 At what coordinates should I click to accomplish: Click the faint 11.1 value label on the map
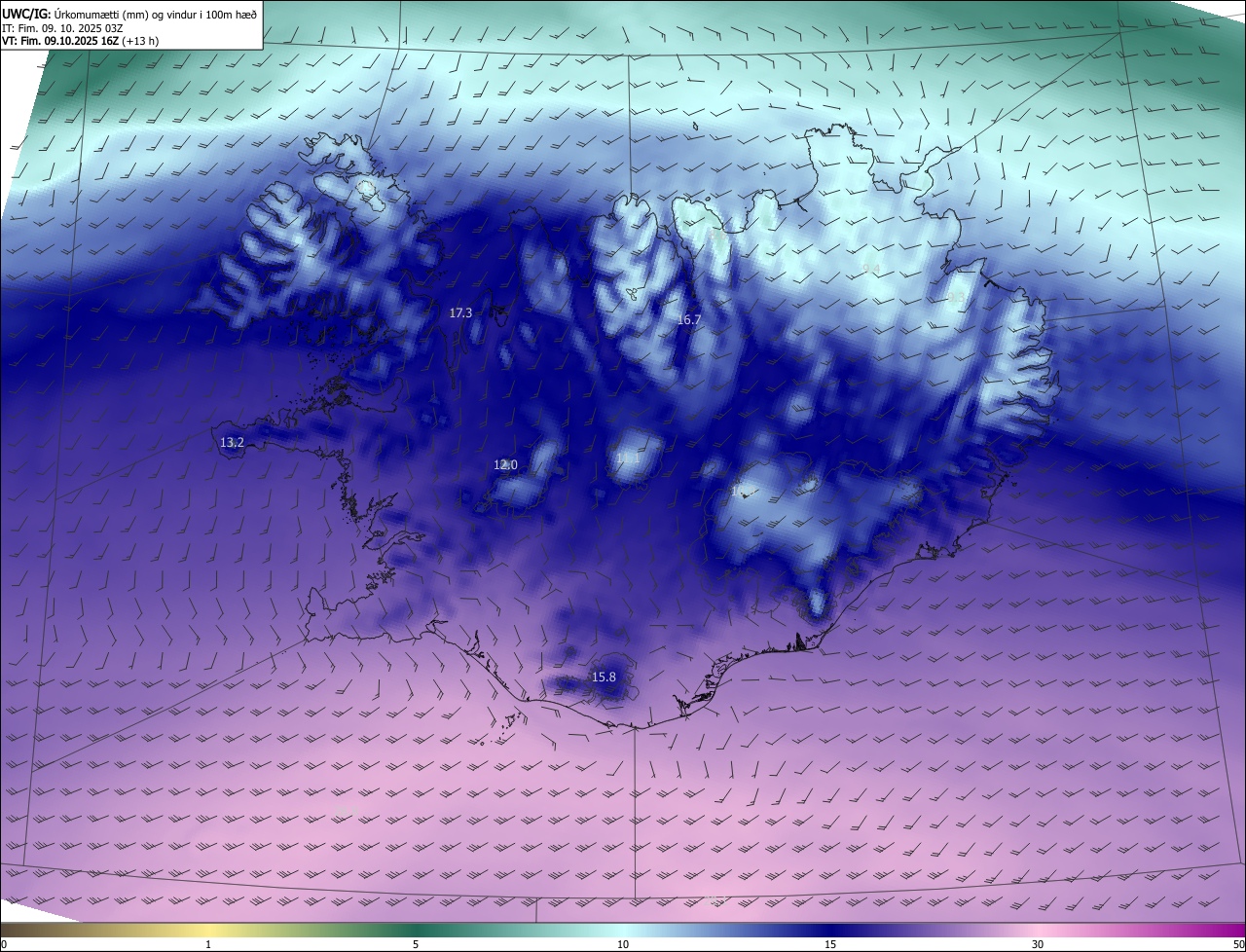click(629, 458)
